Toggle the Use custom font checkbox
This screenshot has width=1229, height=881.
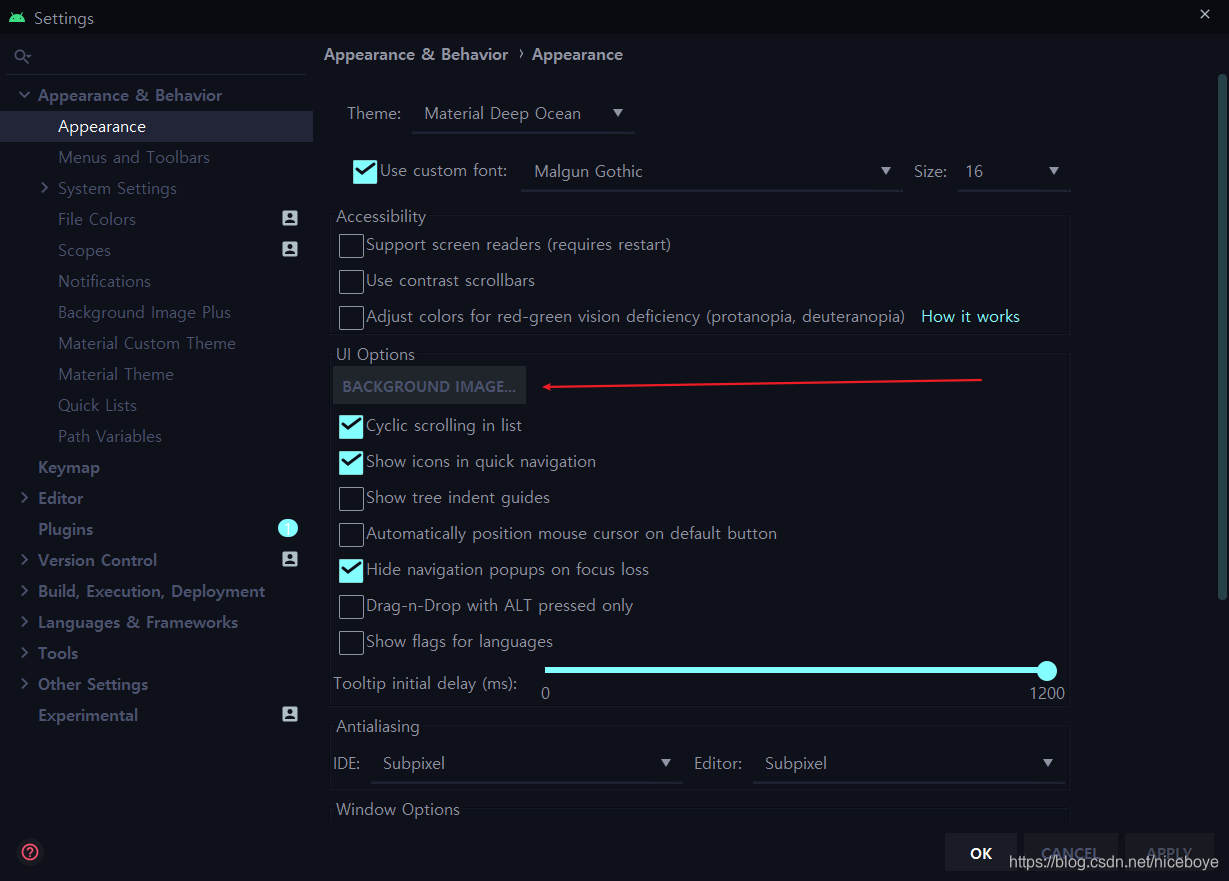[365, 171]
